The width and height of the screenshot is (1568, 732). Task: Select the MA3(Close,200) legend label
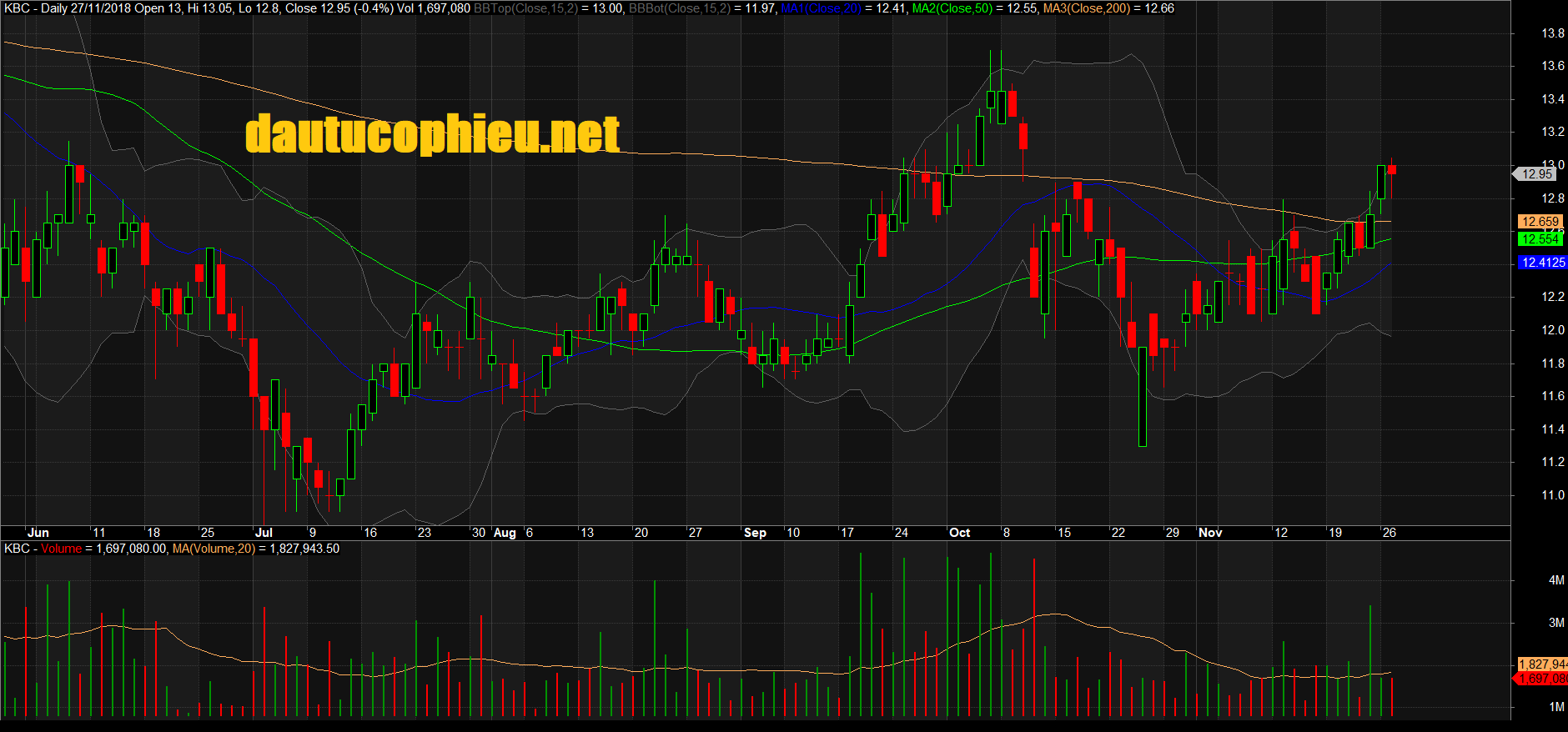coord(1086,8)
